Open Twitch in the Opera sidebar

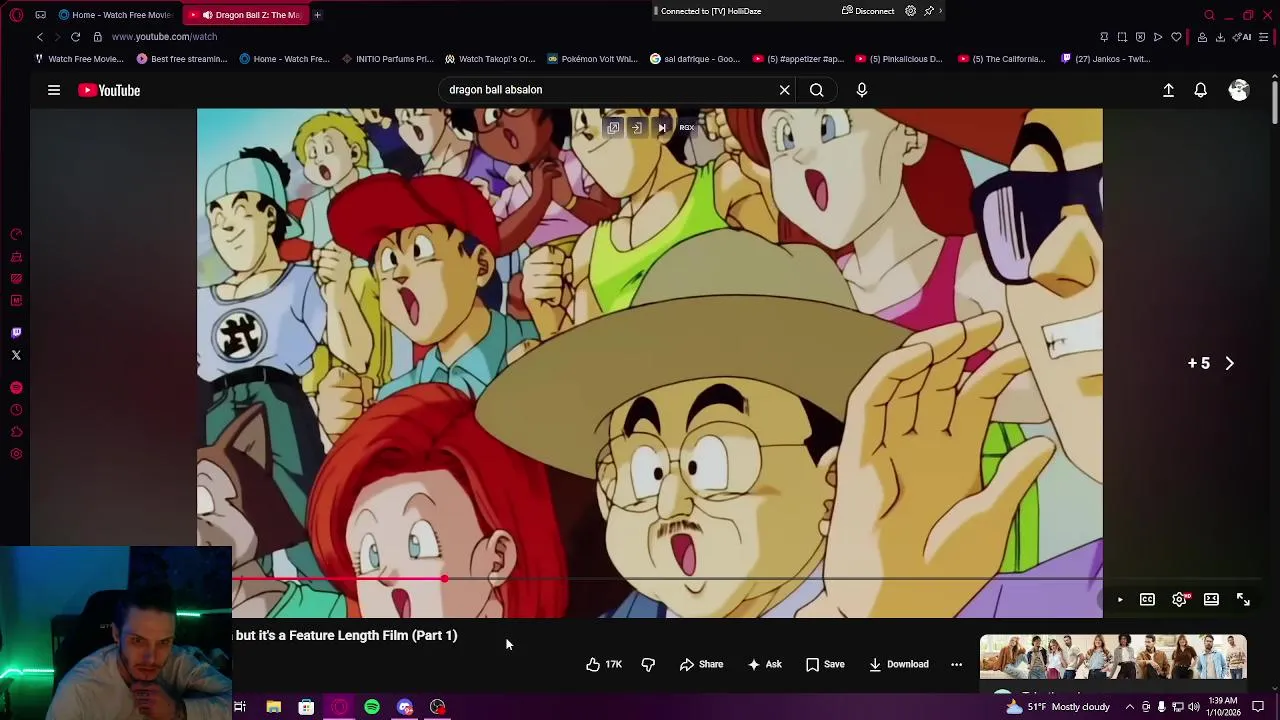(16, 333)
